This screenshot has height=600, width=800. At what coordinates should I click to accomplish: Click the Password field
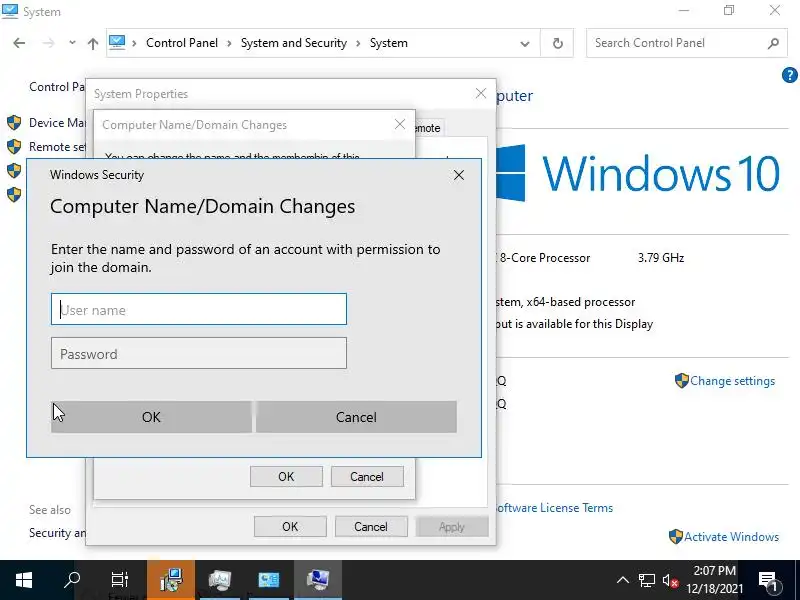pyautogui.click(x=198, y=353)
